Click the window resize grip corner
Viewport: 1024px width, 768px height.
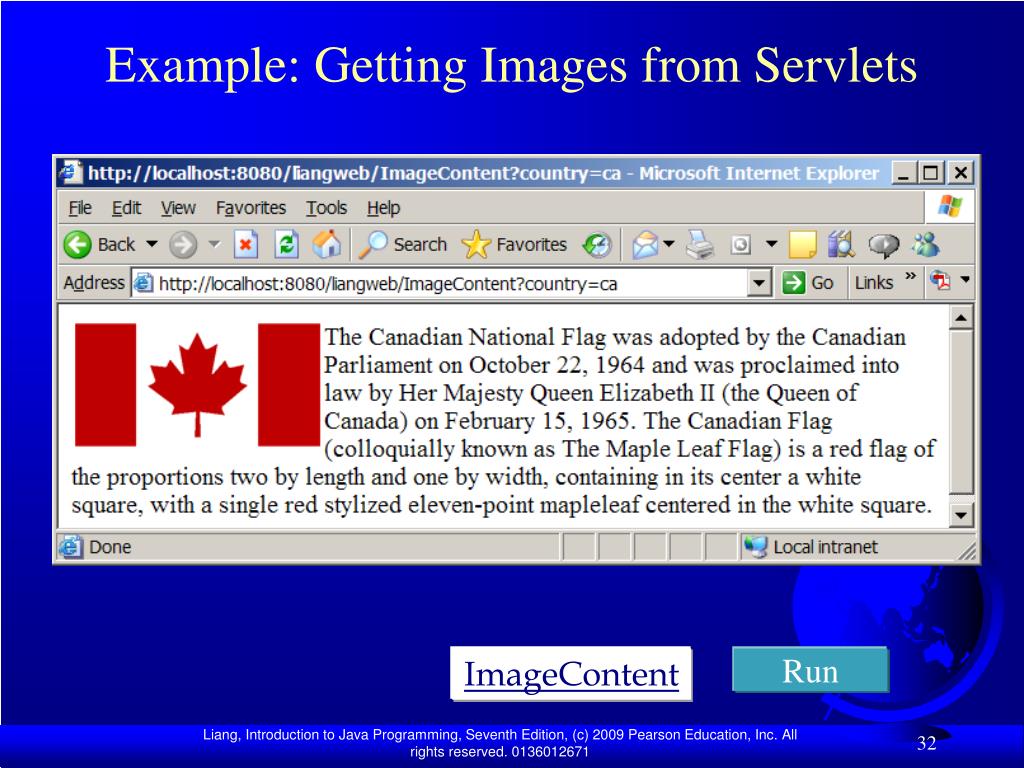coord(967,551)
